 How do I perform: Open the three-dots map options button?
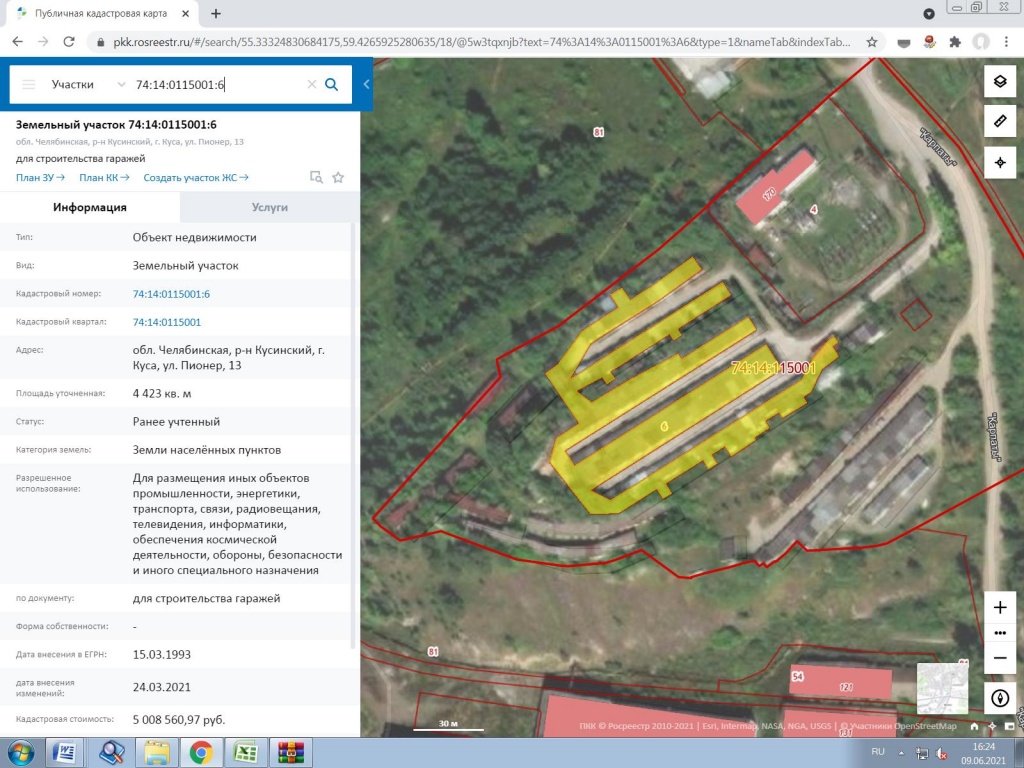[x=1000, y=633]
